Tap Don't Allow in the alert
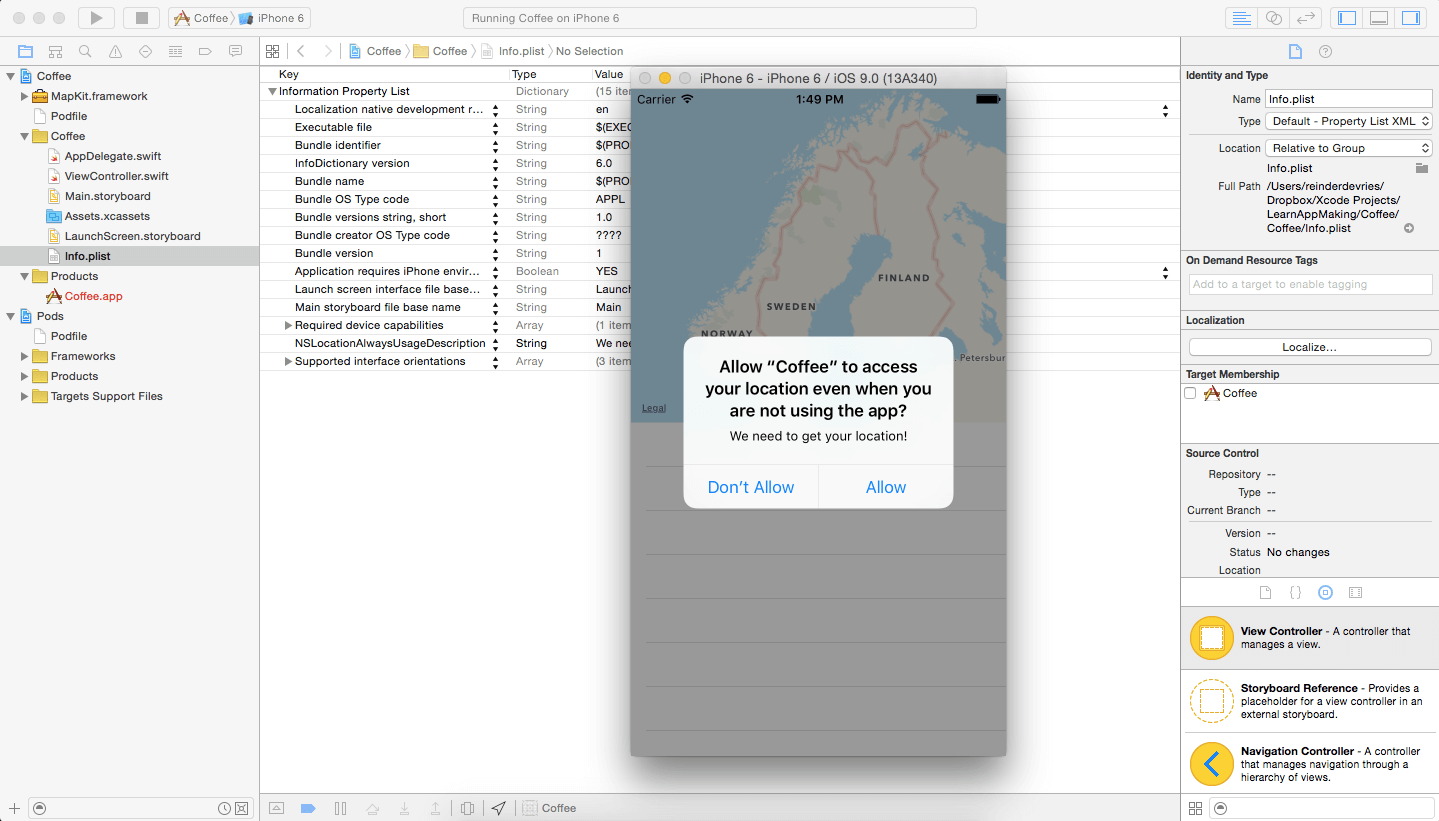 coord(750,487)
